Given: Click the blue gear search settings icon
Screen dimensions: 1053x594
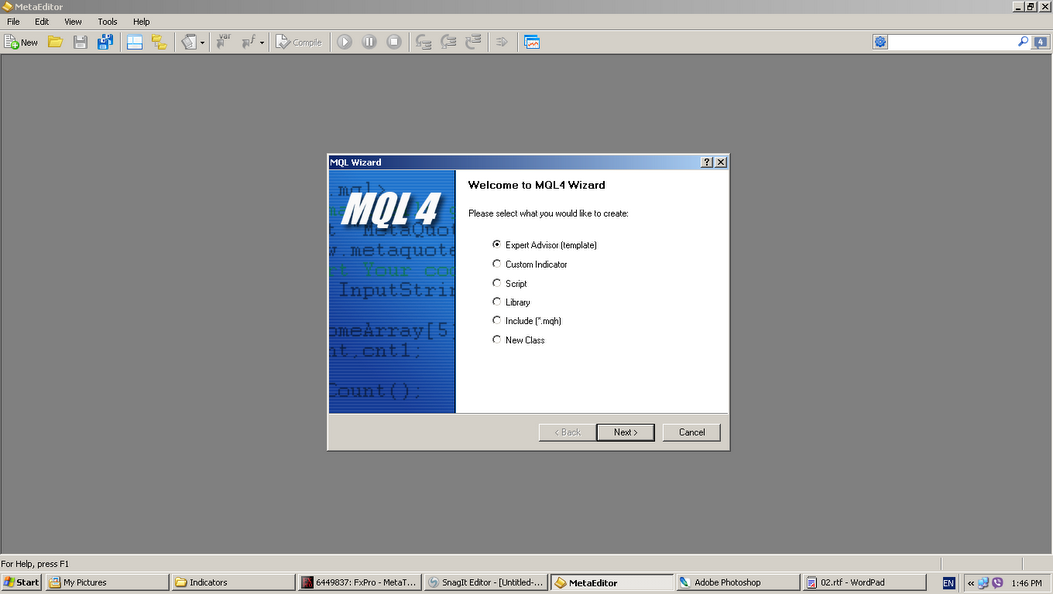Looking at the screenshot, I should point(880,42).
